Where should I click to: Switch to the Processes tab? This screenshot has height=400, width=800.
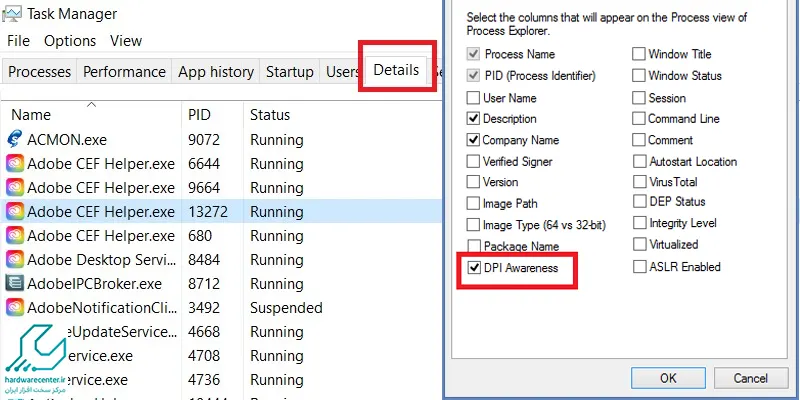point(39,72)
